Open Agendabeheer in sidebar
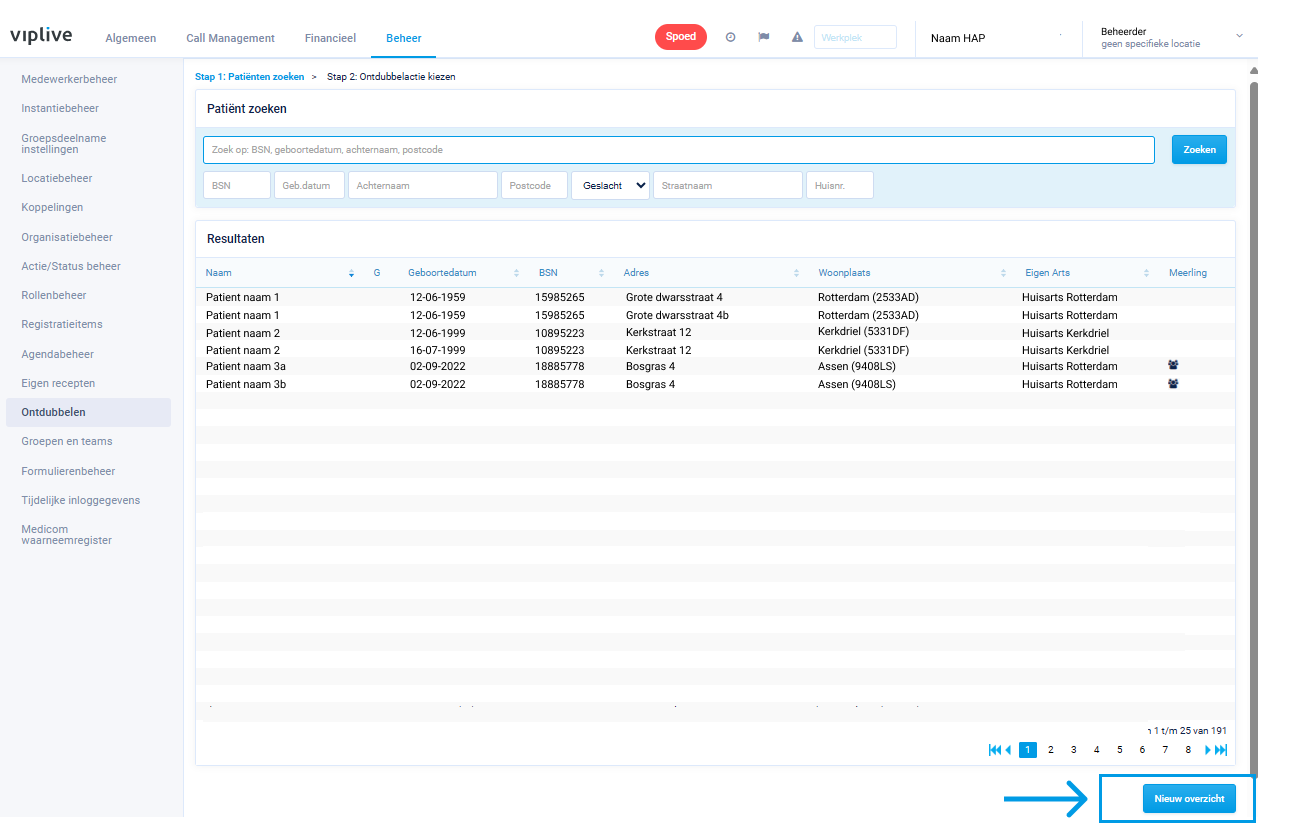This screenshot has width=1305, height=823. coord(57,354)
